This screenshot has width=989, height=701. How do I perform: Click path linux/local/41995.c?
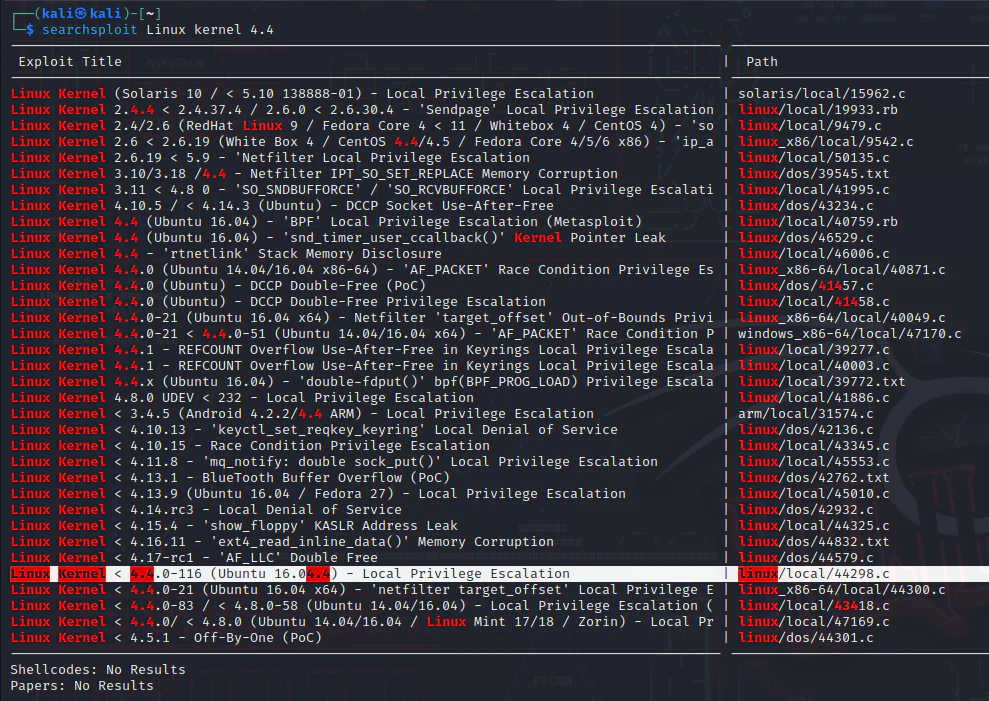(814, 190)
